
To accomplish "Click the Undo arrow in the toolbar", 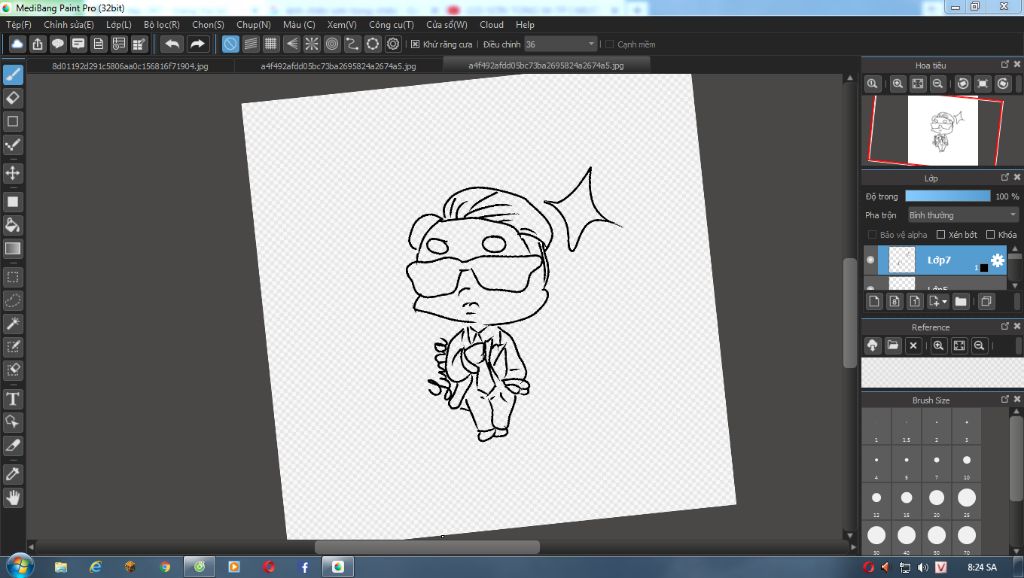I will pos(172,44).
